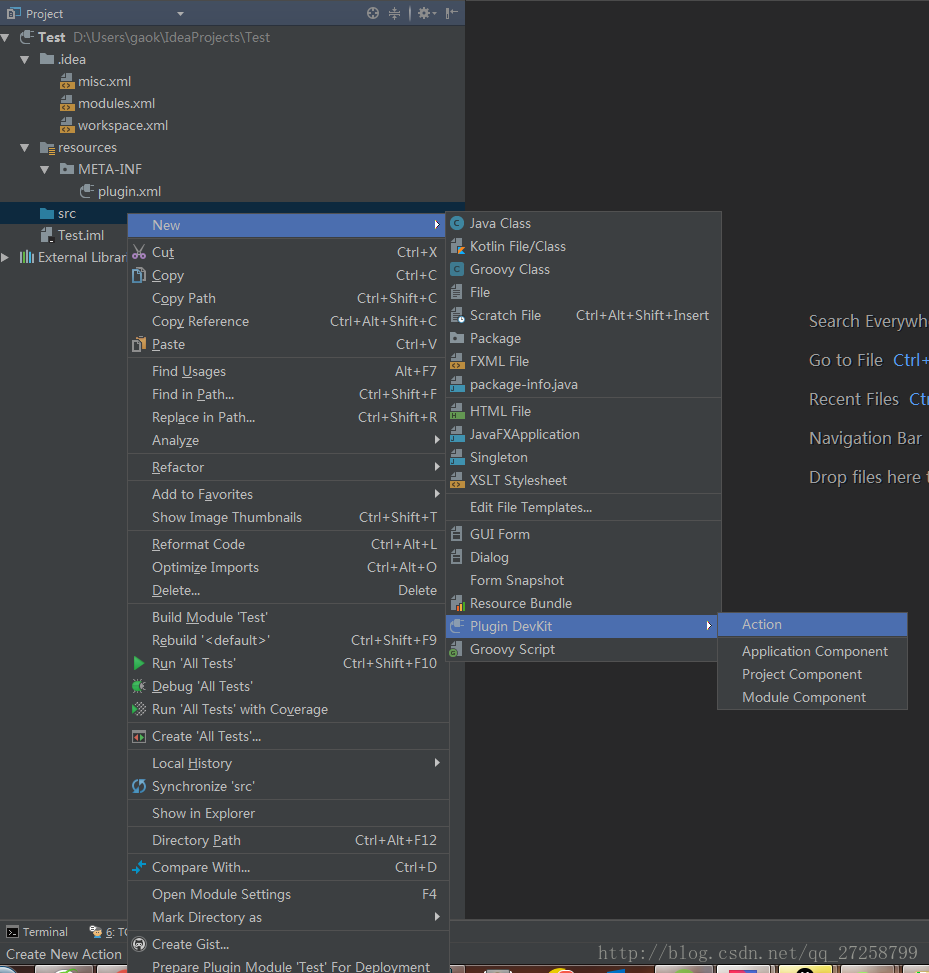The height and width of the screenshot is (973, 929).
Task: Open the Local History submenu
Action: click(288, 763)
